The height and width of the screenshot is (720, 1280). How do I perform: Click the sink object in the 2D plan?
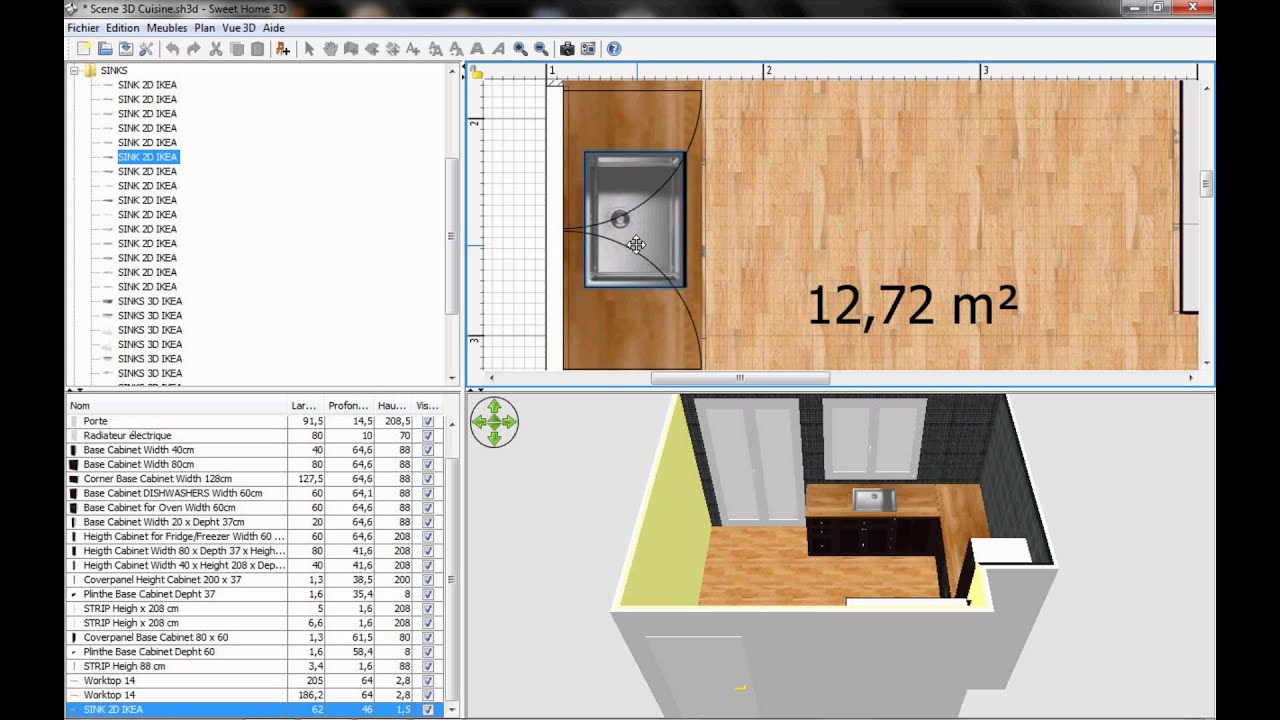(634, 219)
